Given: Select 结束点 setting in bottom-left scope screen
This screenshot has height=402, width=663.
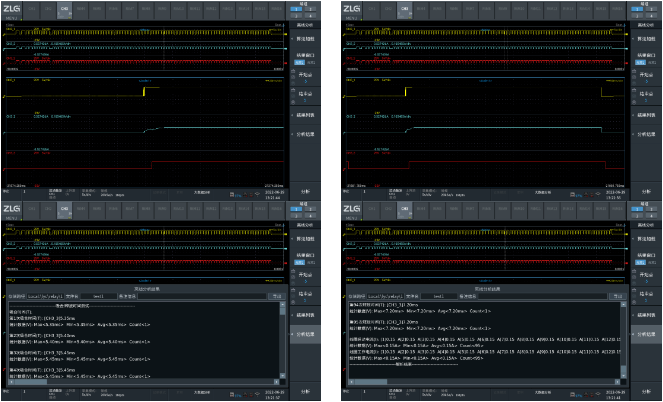Looking at the screenshot, I should click(304, 297).
